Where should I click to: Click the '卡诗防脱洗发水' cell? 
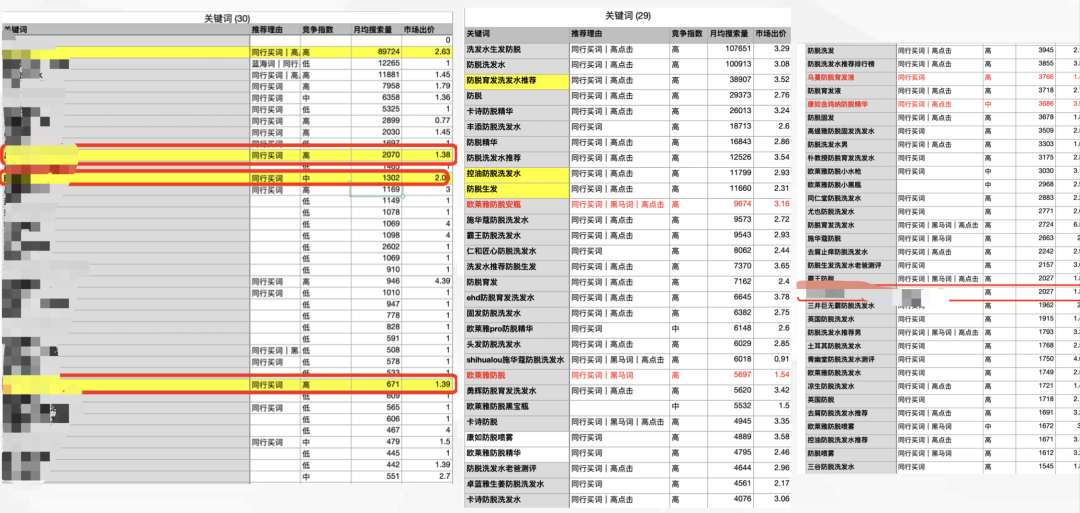click(x=517, y=500)
